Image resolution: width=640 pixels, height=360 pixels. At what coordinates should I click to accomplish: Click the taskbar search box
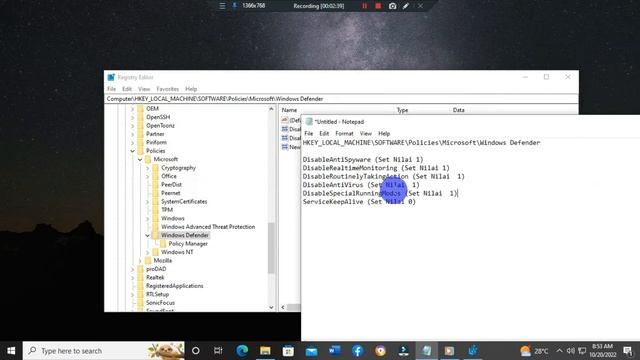[x=104, y=351]
